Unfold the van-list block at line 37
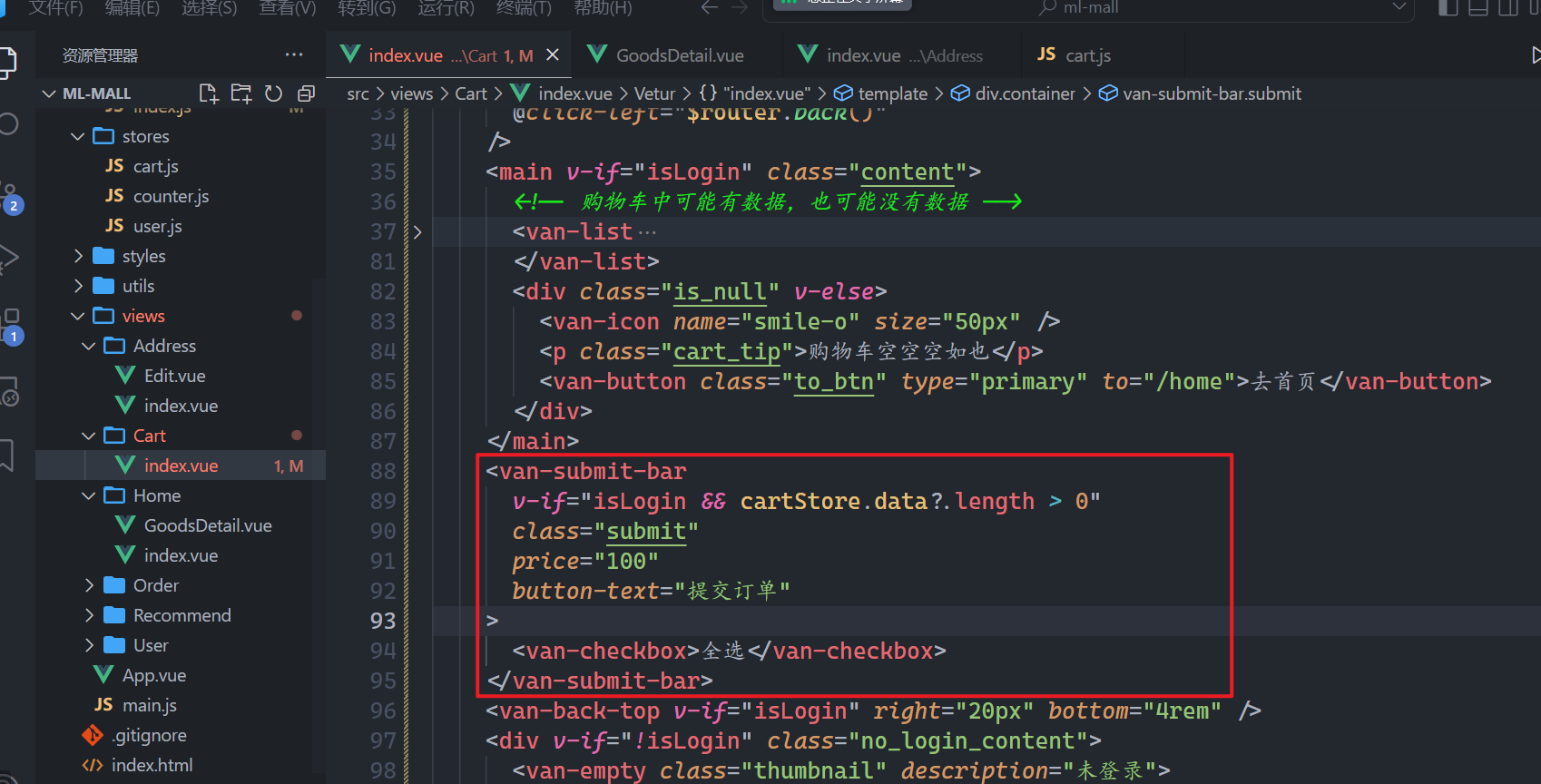 tap(417, 231)
